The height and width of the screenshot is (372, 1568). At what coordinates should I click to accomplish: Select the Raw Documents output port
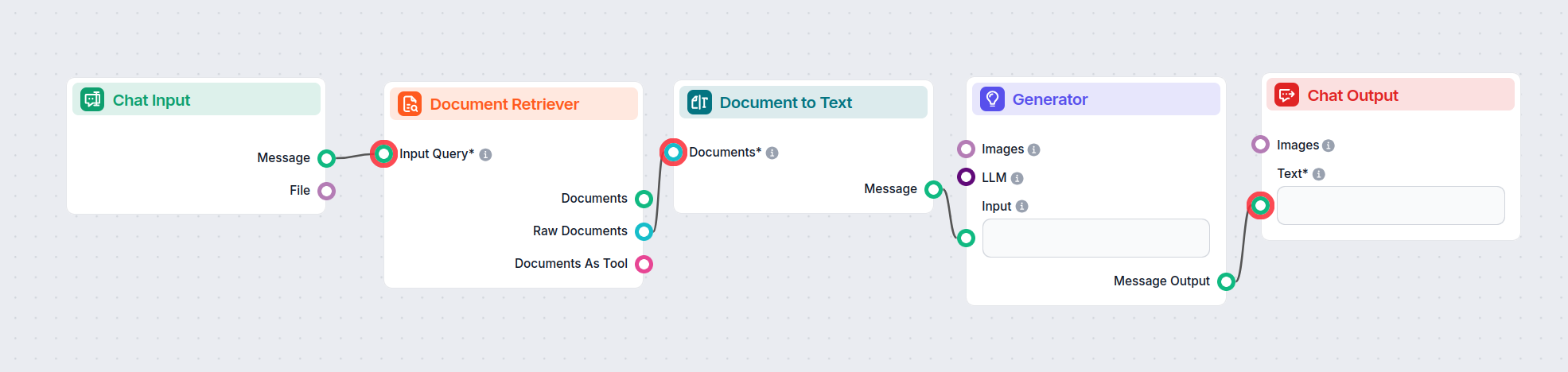pyautogui.click(x=644, y=231)
